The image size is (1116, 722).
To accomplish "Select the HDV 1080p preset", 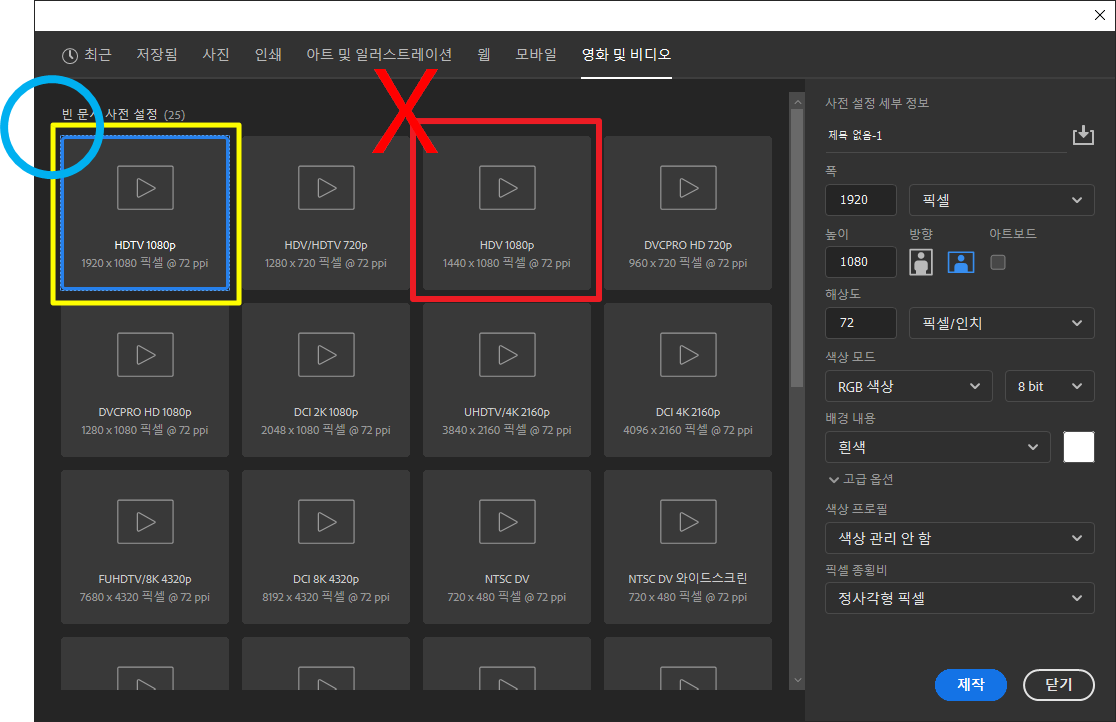I will (507, 213).
